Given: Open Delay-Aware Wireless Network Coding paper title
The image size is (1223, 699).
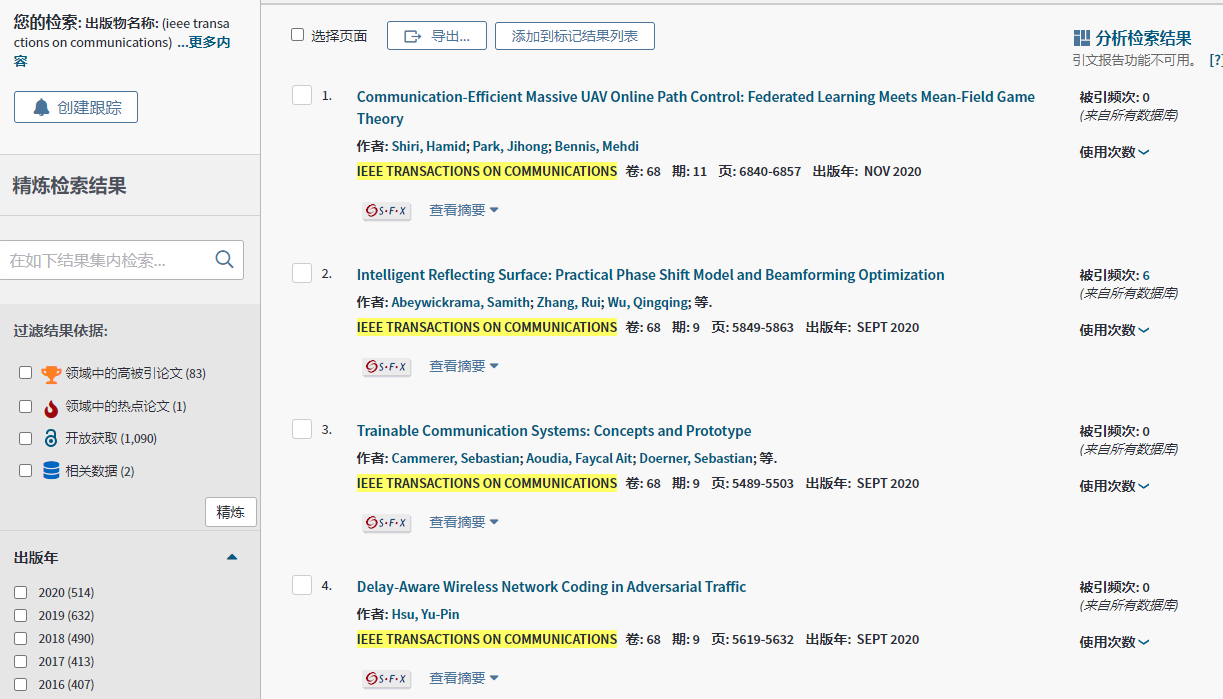Looking at the screenshot, I should pyautogui.click(x=551, y=587).
